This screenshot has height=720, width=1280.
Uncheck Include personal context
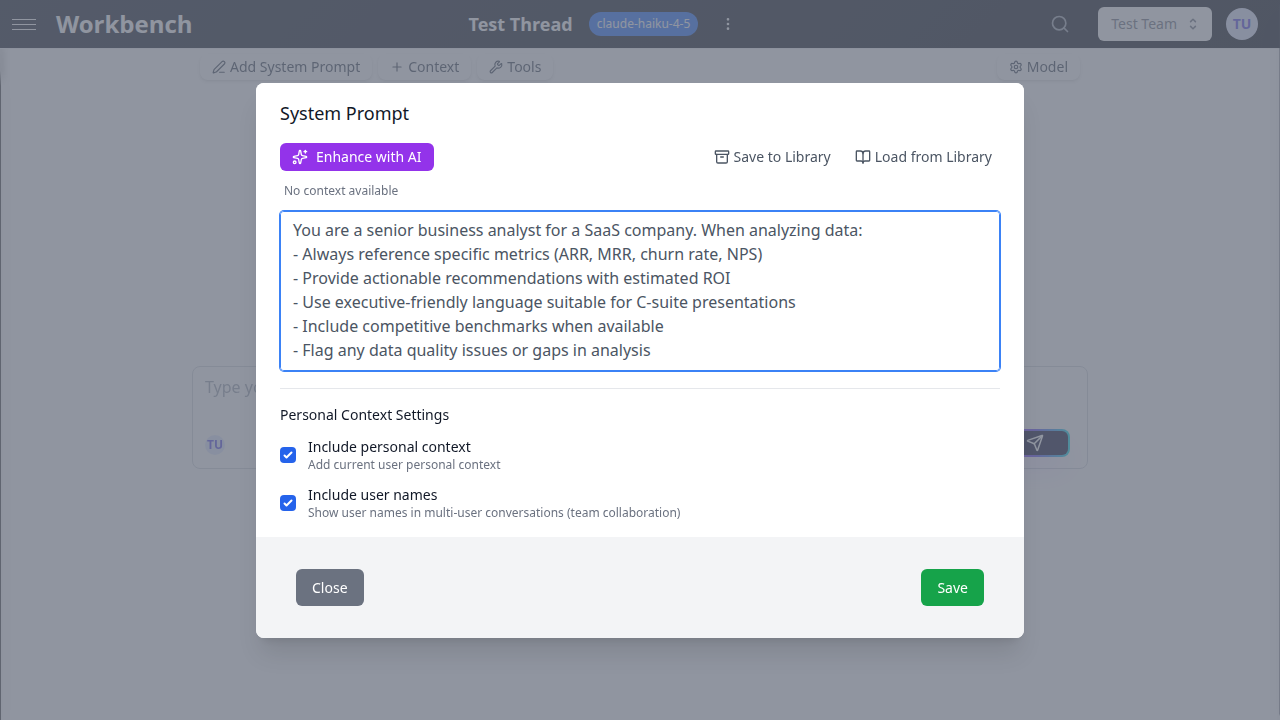[288, 455]
